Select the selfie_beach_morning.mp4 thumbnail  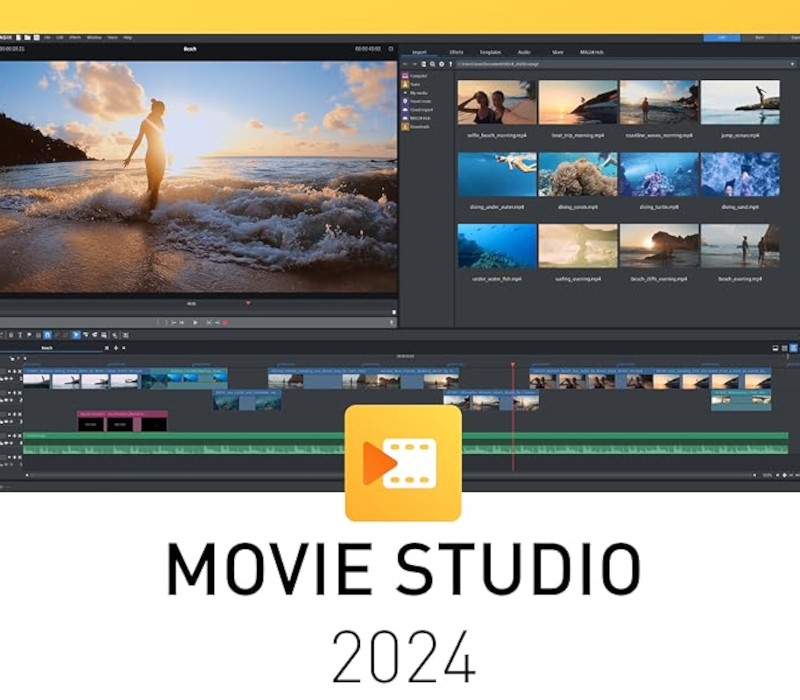496,103
